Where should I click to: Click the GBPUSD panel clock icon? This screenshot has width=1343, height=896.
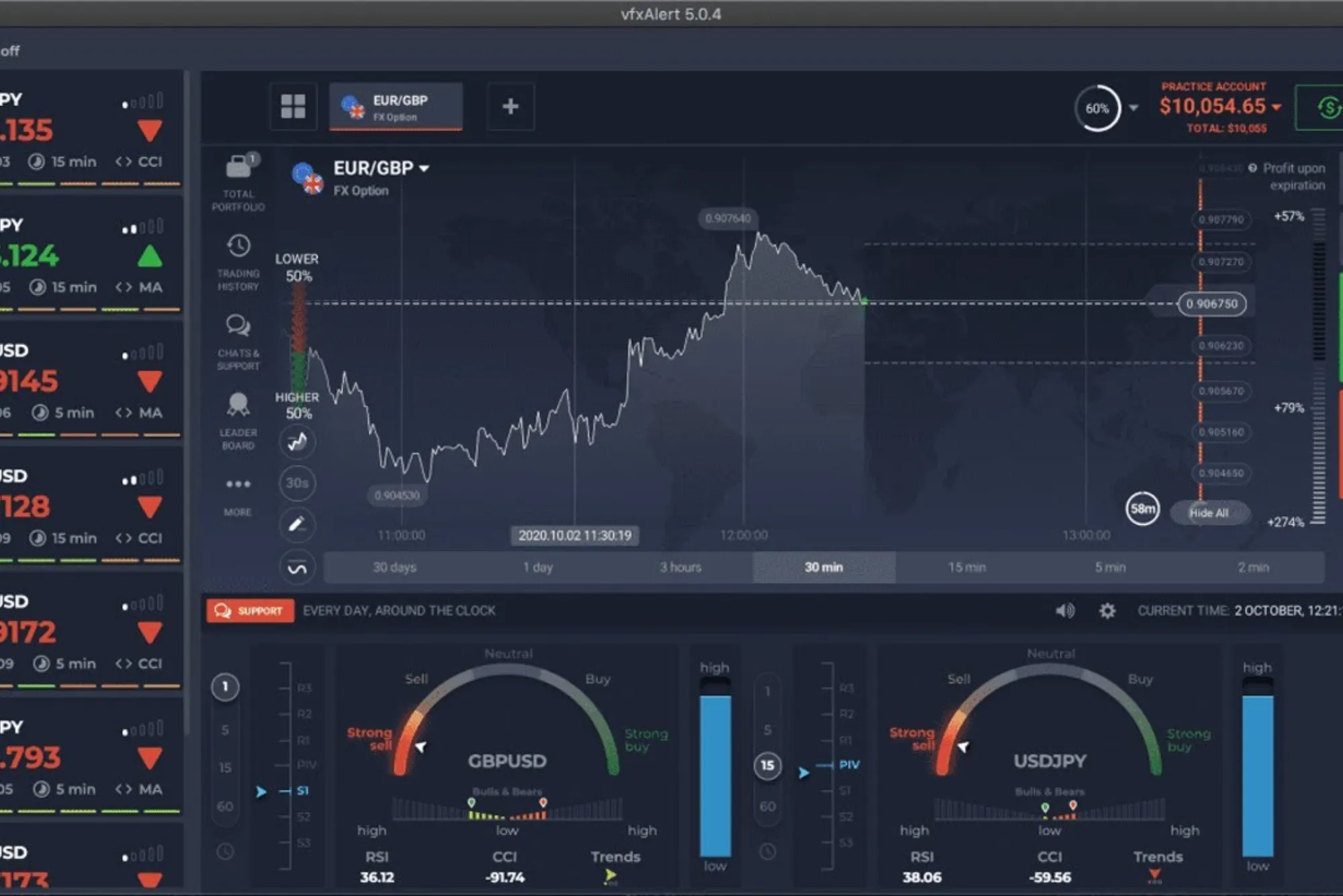click(x=225, y=852)
